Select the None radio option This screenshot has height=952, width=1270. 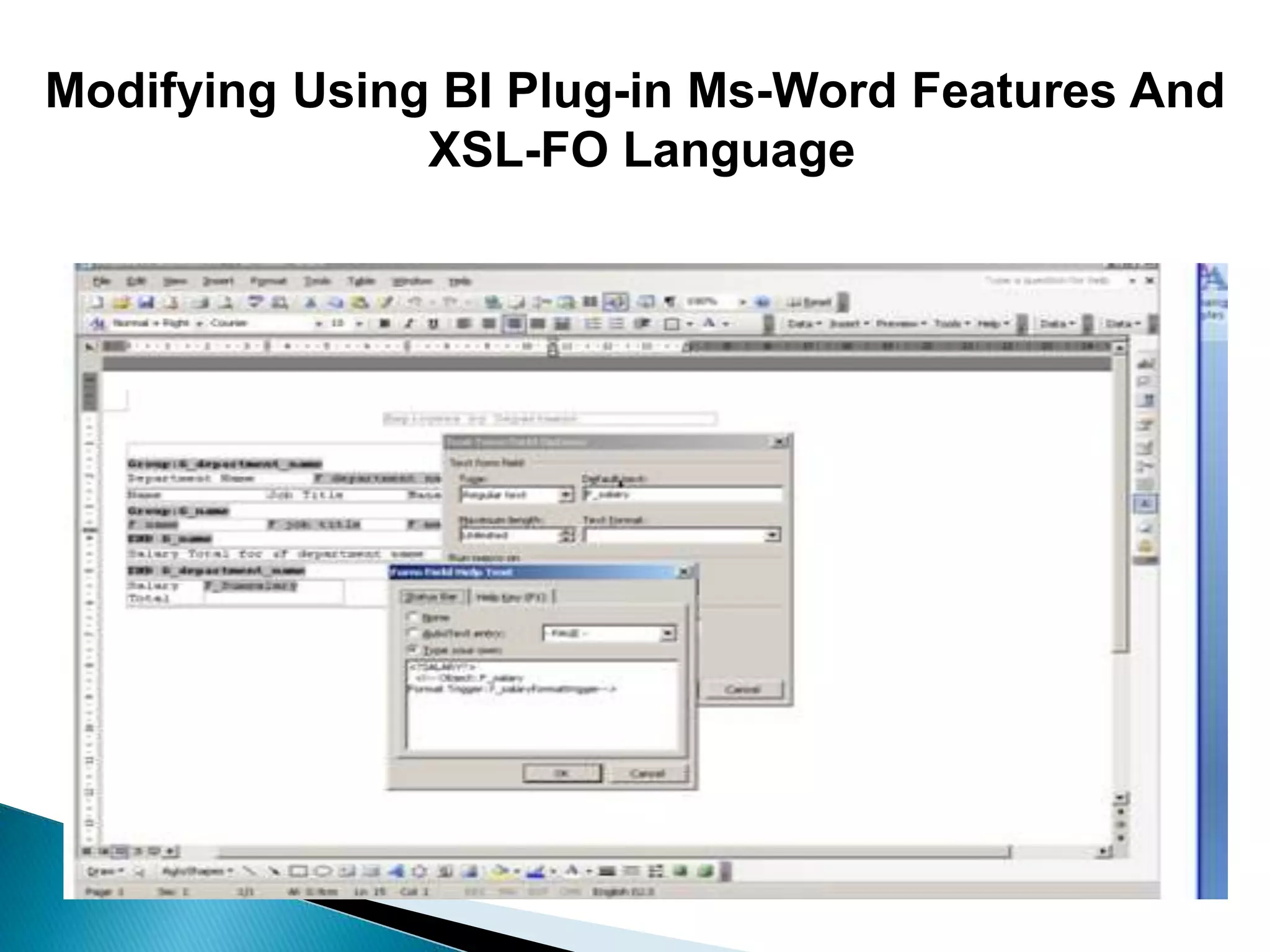pos(412,617)
